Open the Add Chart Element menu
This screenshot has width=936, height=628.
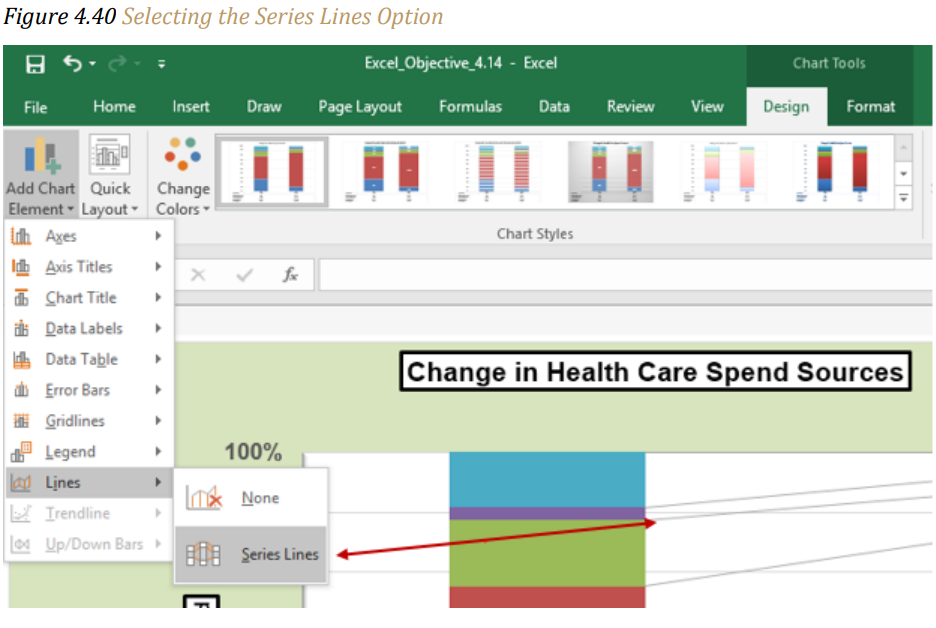click(x=41, y=175)
